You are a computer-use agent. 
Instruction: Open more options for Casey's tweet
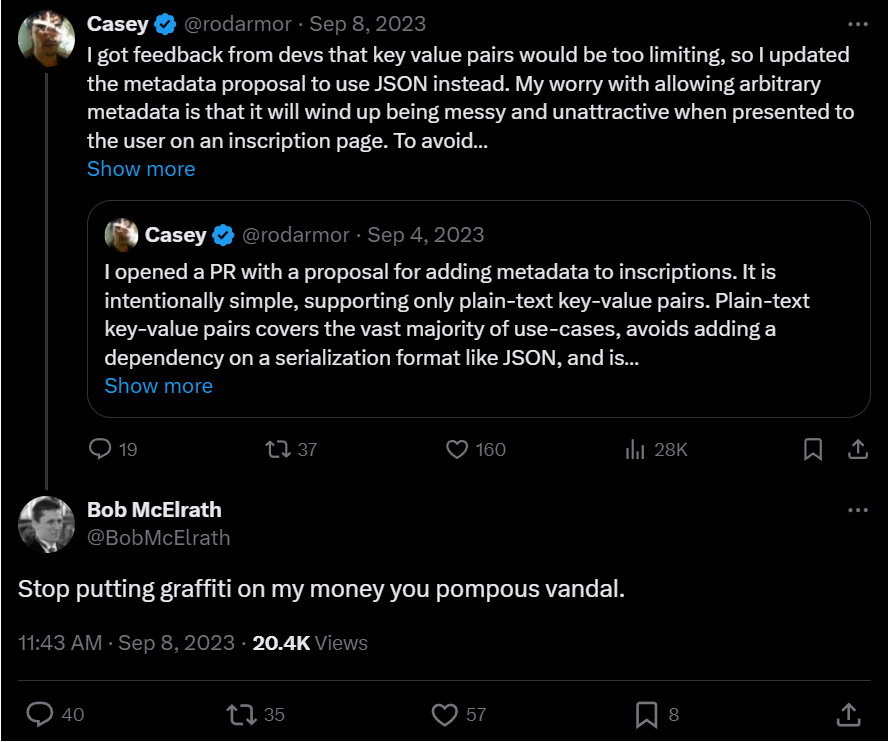858,24
